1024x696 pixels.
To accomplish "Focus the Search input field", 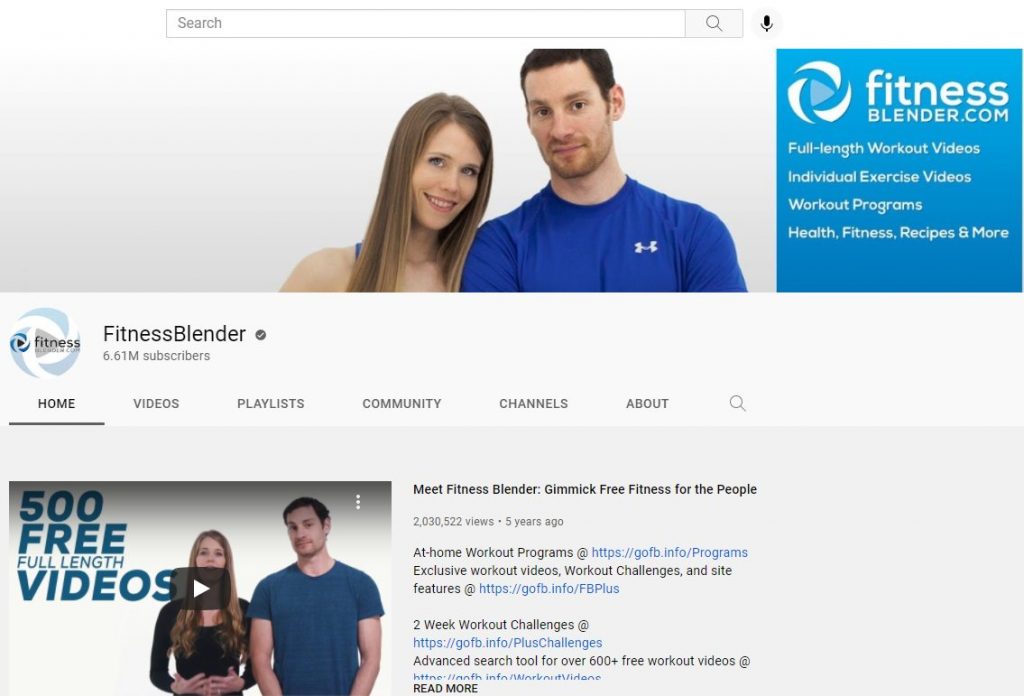I will (x=426, y=24).
